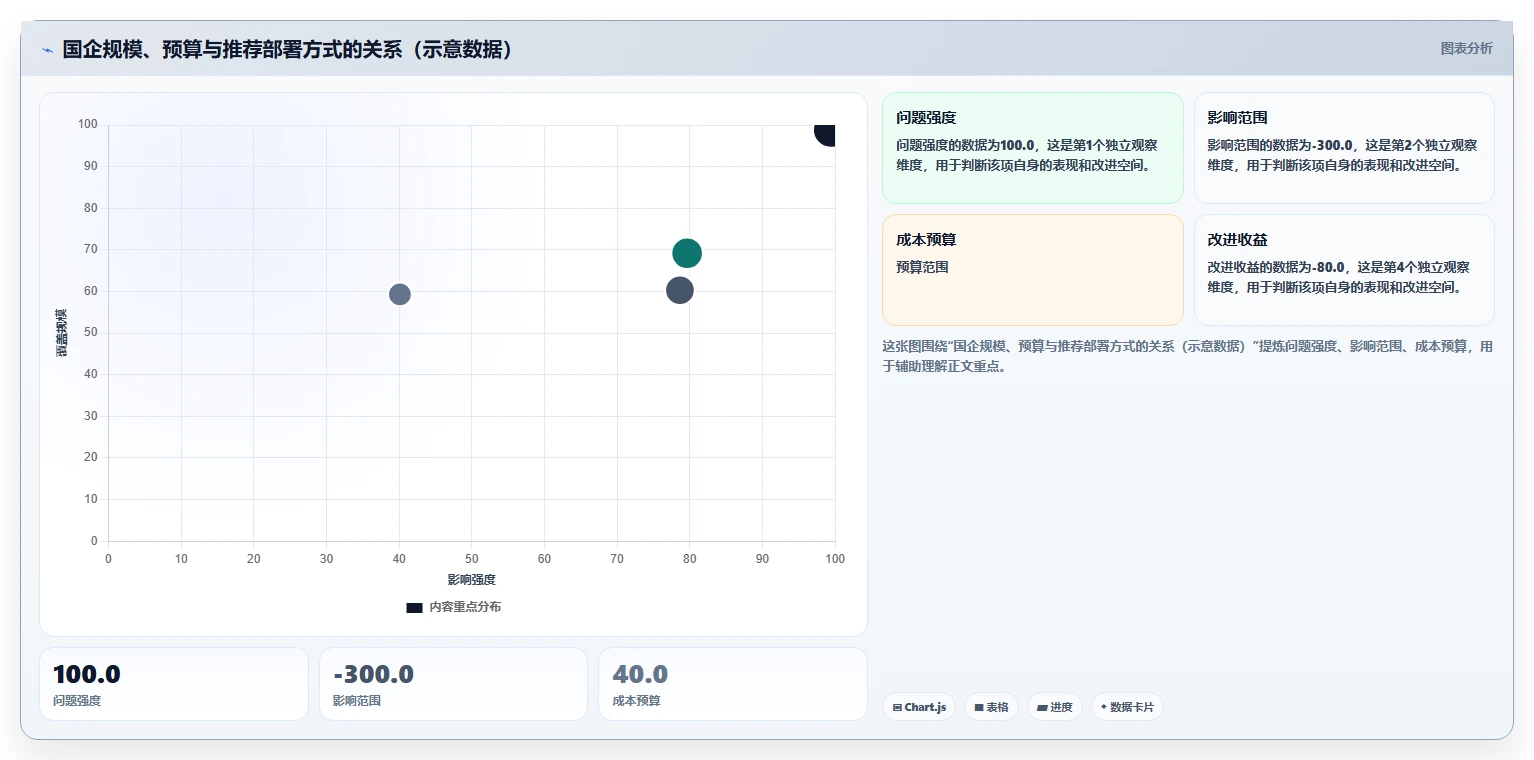Click the 覆盖规模 y-axis title
The image size is (1534, 760).
coord(61,333)
